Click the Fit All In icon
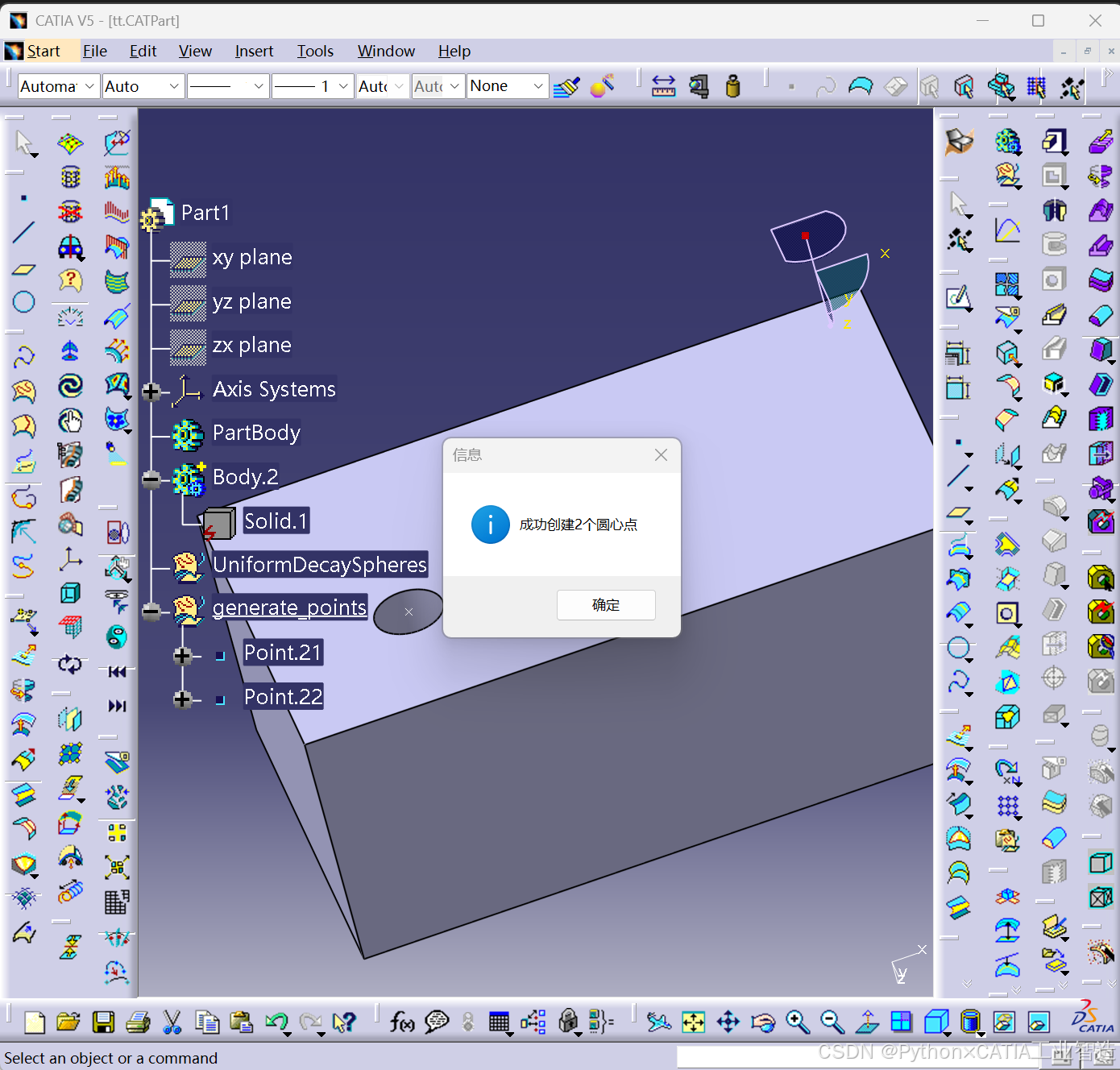Viewport: 1120px width, 1070px height. pyautogui.click(x=693, y=1022)
